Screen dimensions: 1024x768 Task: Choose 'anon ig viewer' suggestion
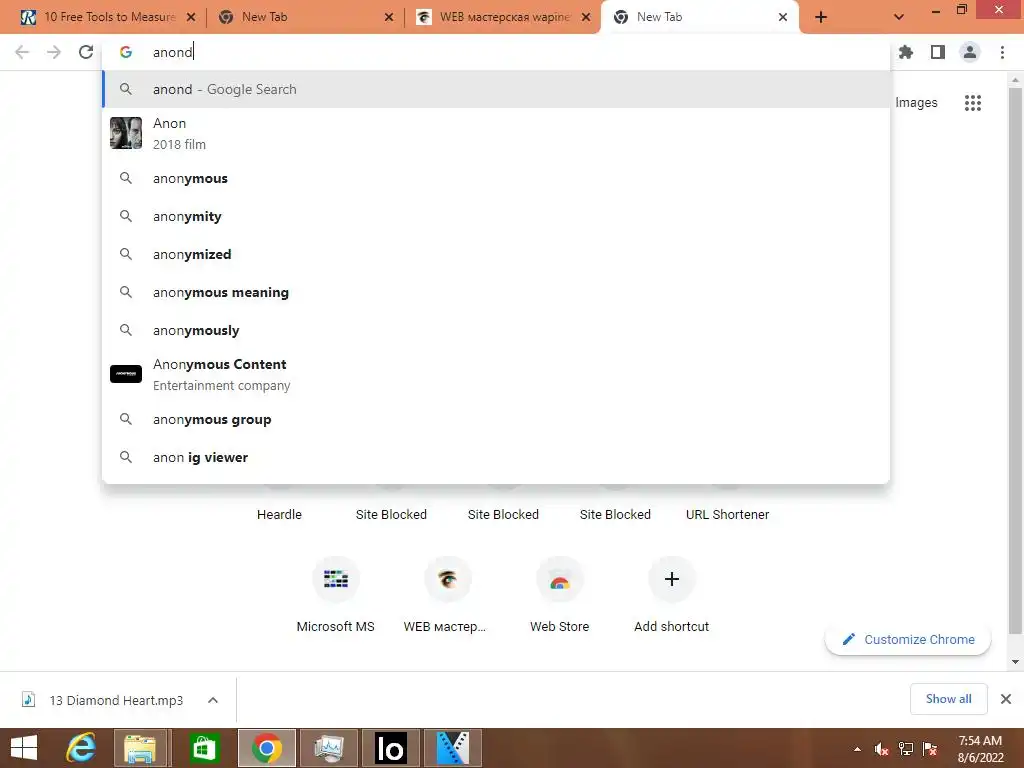[496, 457]
